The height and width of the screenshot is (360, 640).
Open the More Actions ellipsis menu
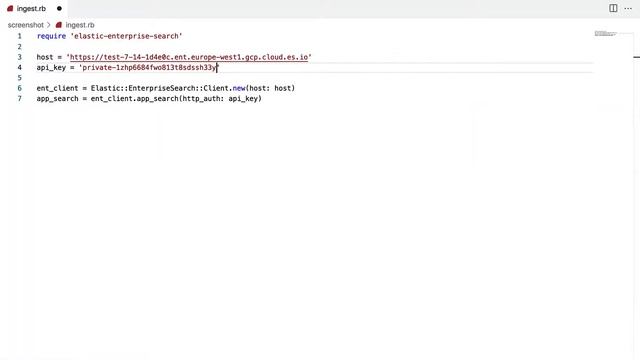pyautogui.click(x=628, y=9)
